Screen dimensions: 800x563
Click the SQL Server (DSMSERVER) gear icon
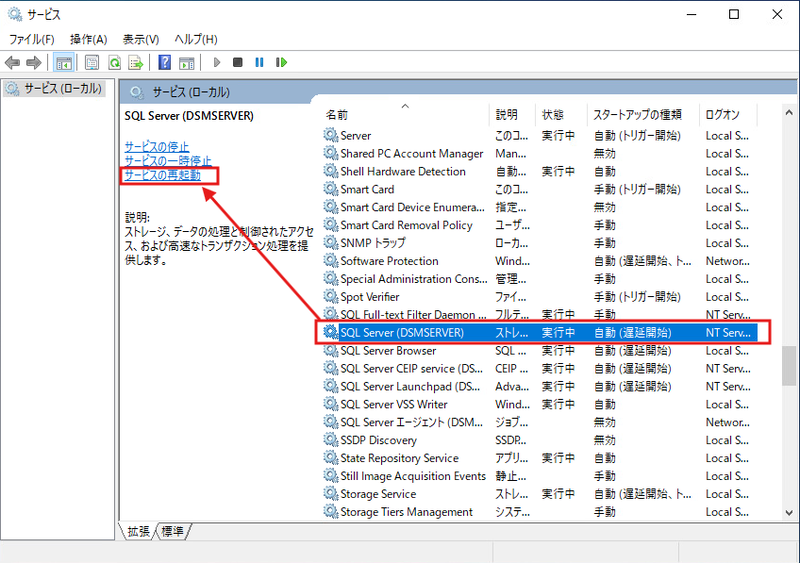click(x=331, y=332)
